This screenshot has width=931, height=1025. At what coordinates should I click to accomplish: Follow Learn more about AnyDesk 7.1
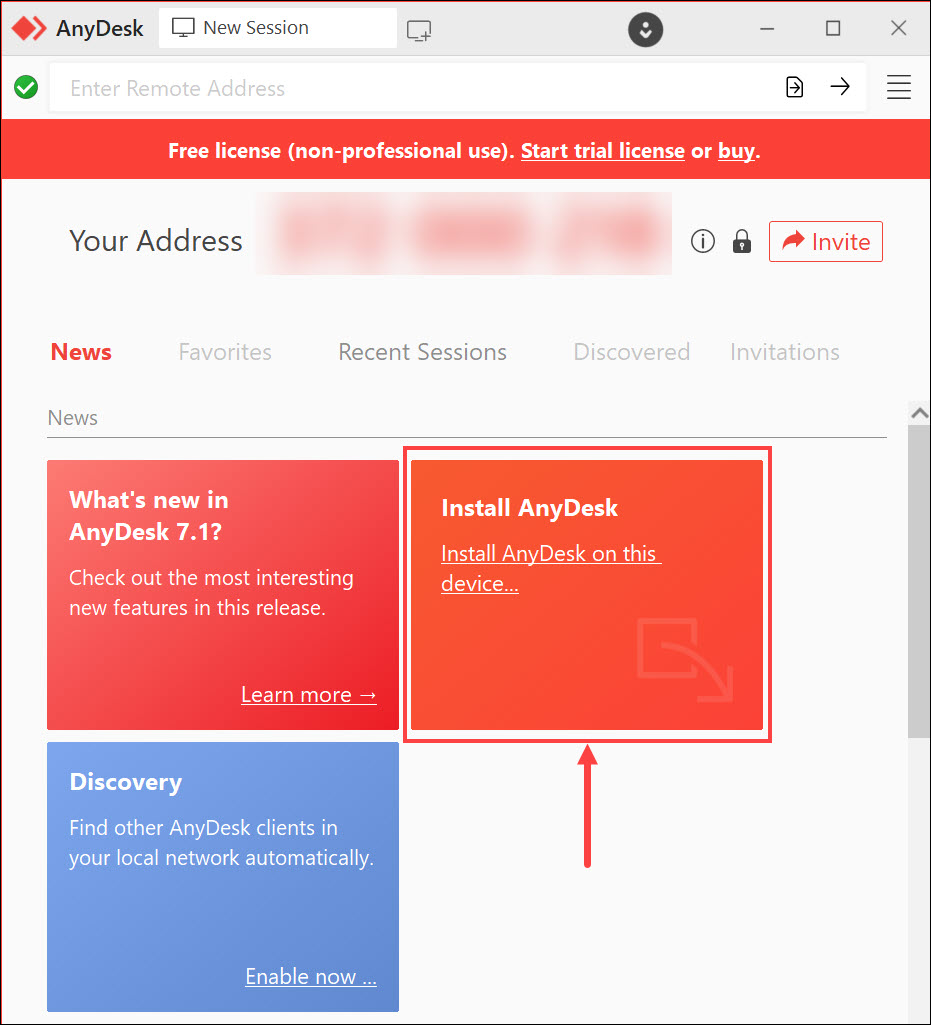309,694
